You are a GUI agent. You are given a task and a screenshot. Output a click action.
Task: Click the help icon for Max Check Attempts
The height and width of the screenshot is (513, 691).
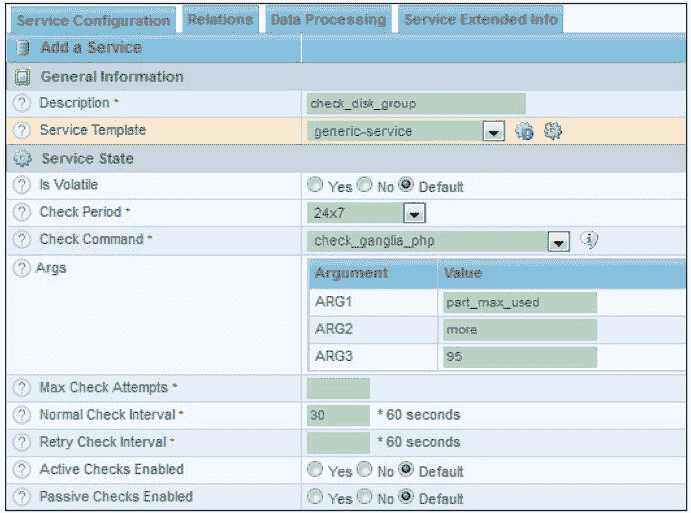(20, 388)
